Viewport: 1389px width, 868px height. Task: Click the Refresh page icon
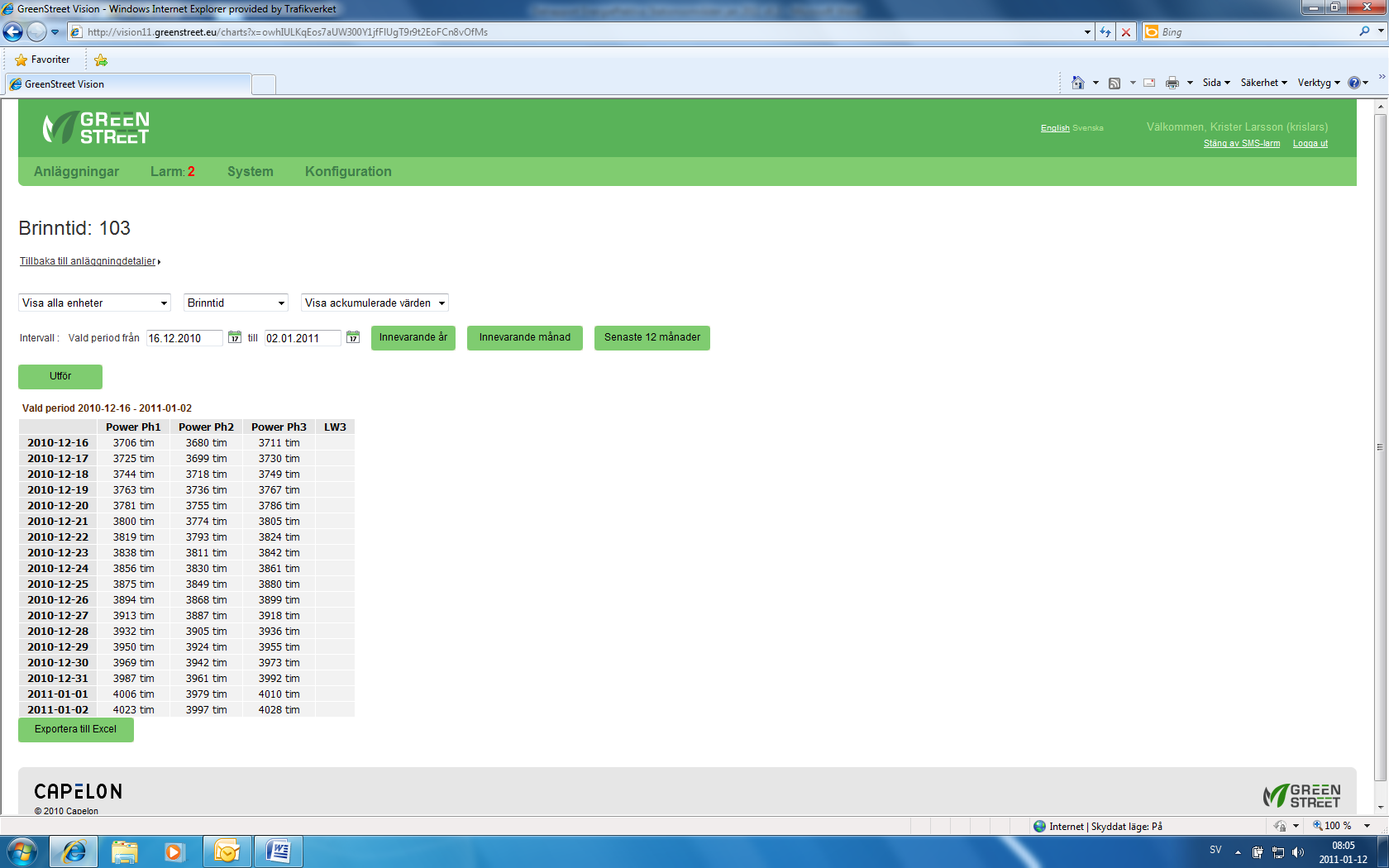pos(1105,32)
